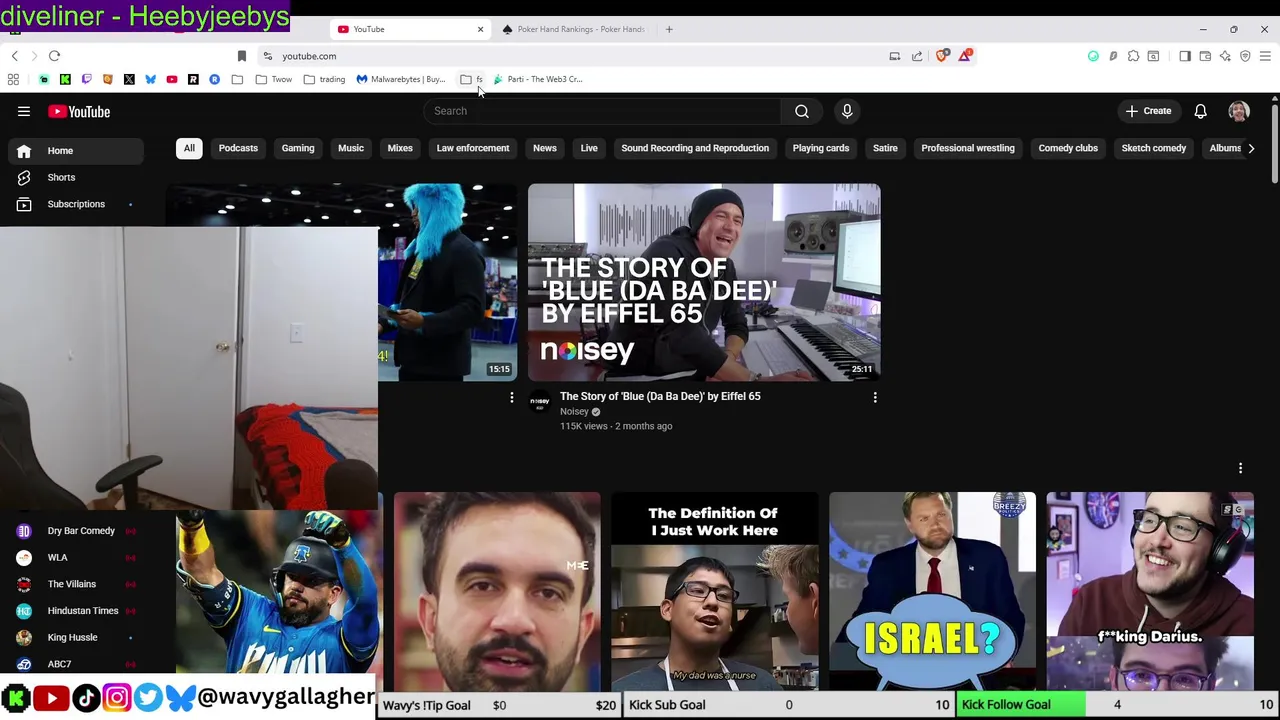
Task: Open The Villains subscription channel
Action: coord(77,584)
